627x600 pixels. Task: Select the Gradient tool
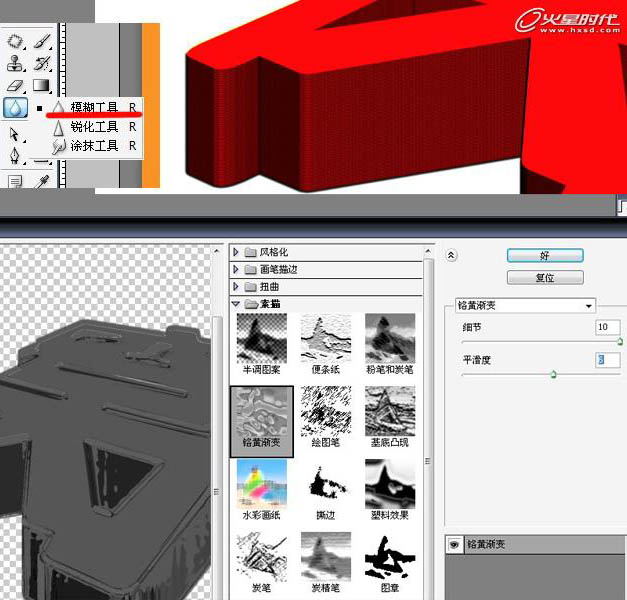pos(41,86)
